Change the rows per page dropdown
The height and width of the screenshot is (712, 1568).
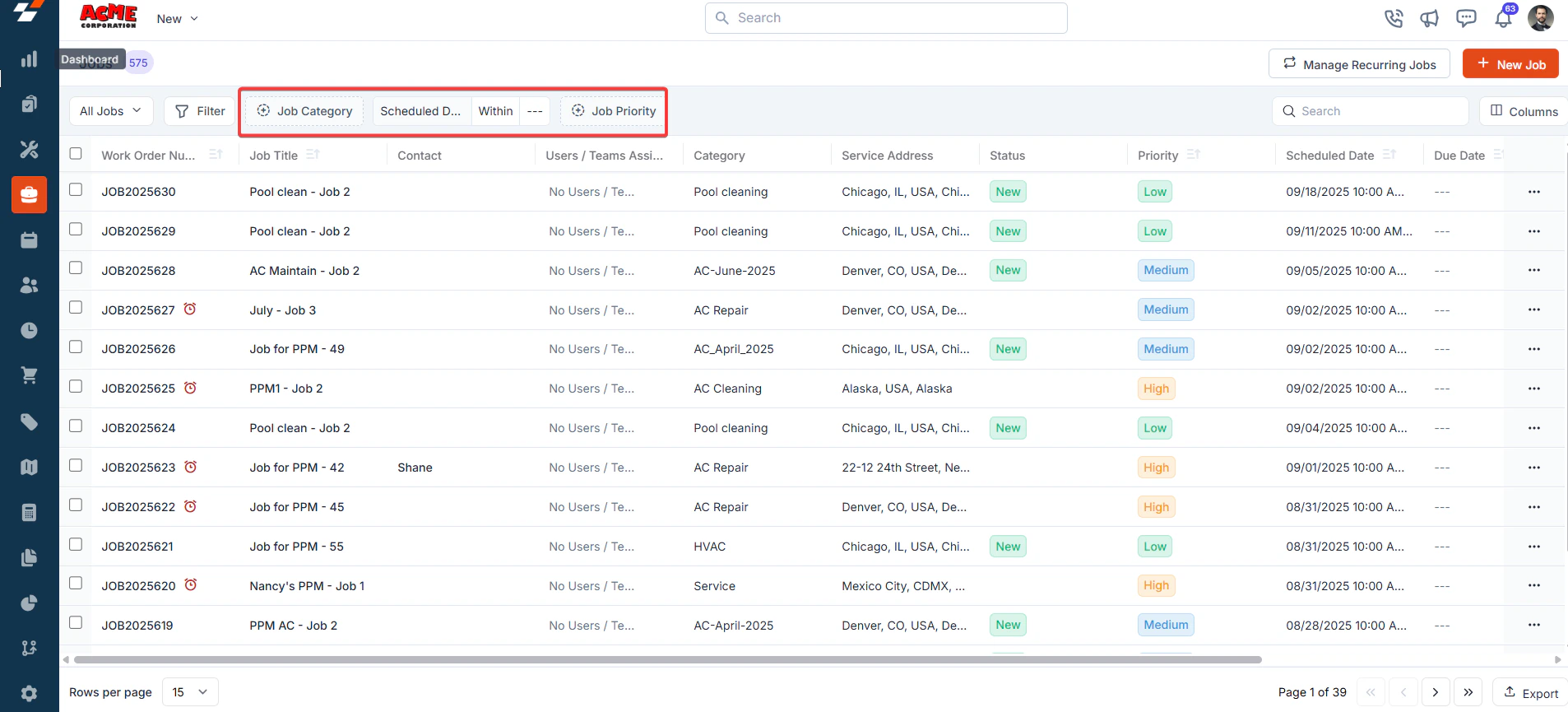tap(190, 692)
